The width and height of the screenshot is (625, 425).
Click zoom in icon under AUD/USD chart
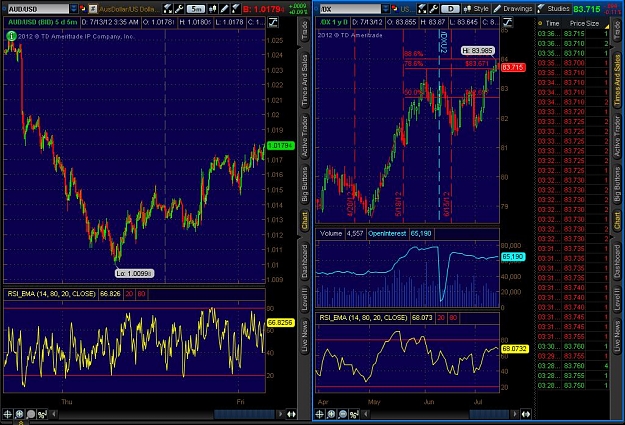click(x=19, y=415)
